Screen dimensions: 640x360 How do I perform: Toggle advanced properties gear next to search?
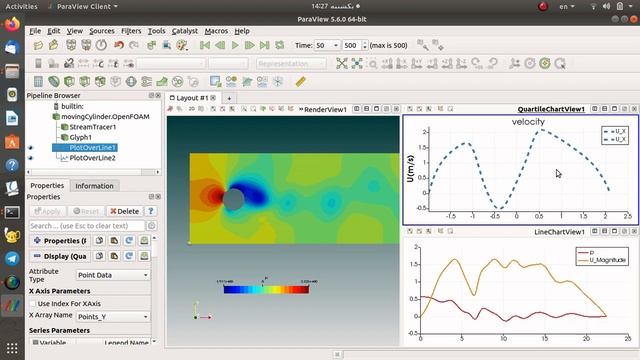coord(151,226)
